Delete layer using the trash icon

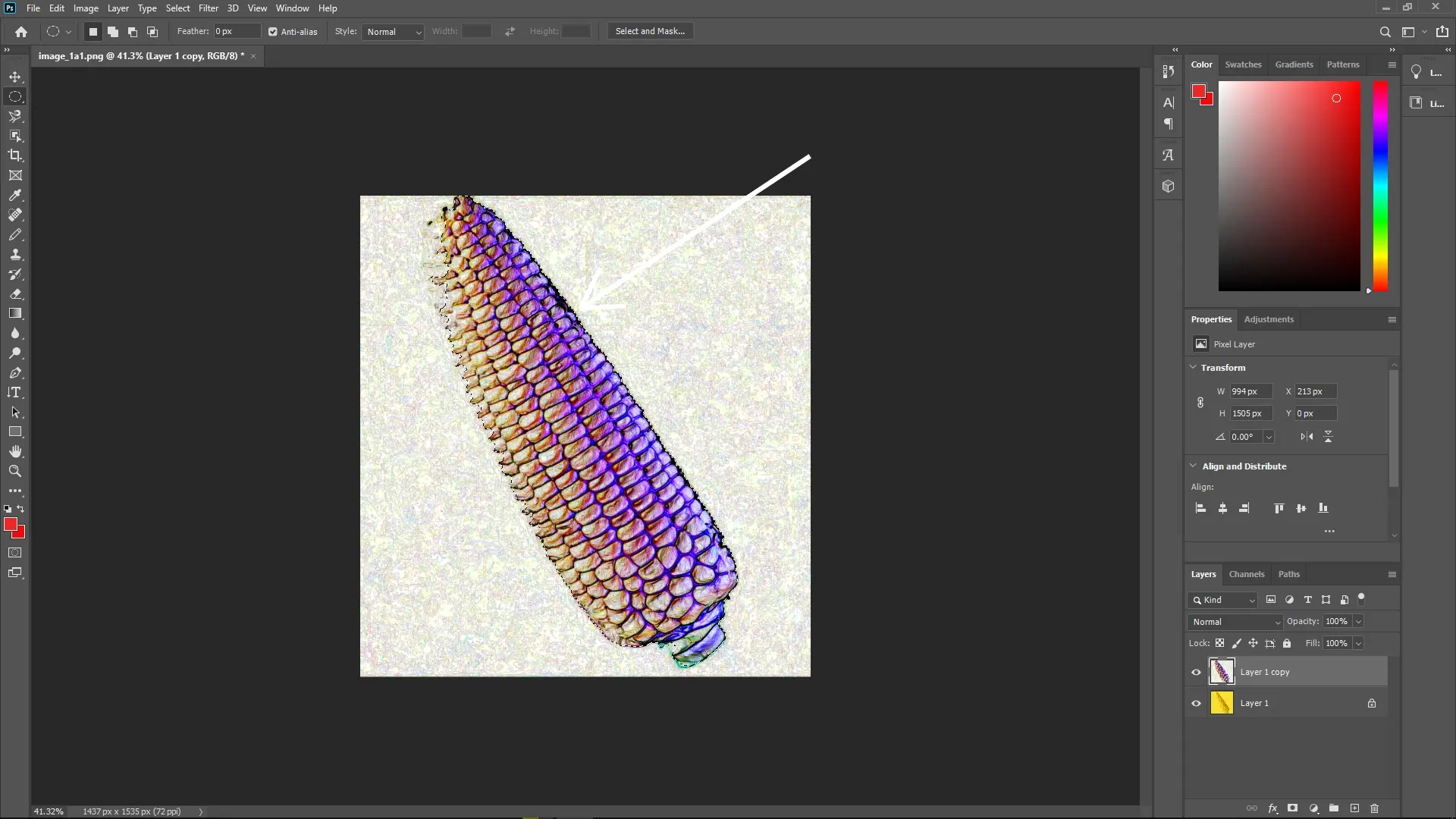click(x=1375, y=809)
